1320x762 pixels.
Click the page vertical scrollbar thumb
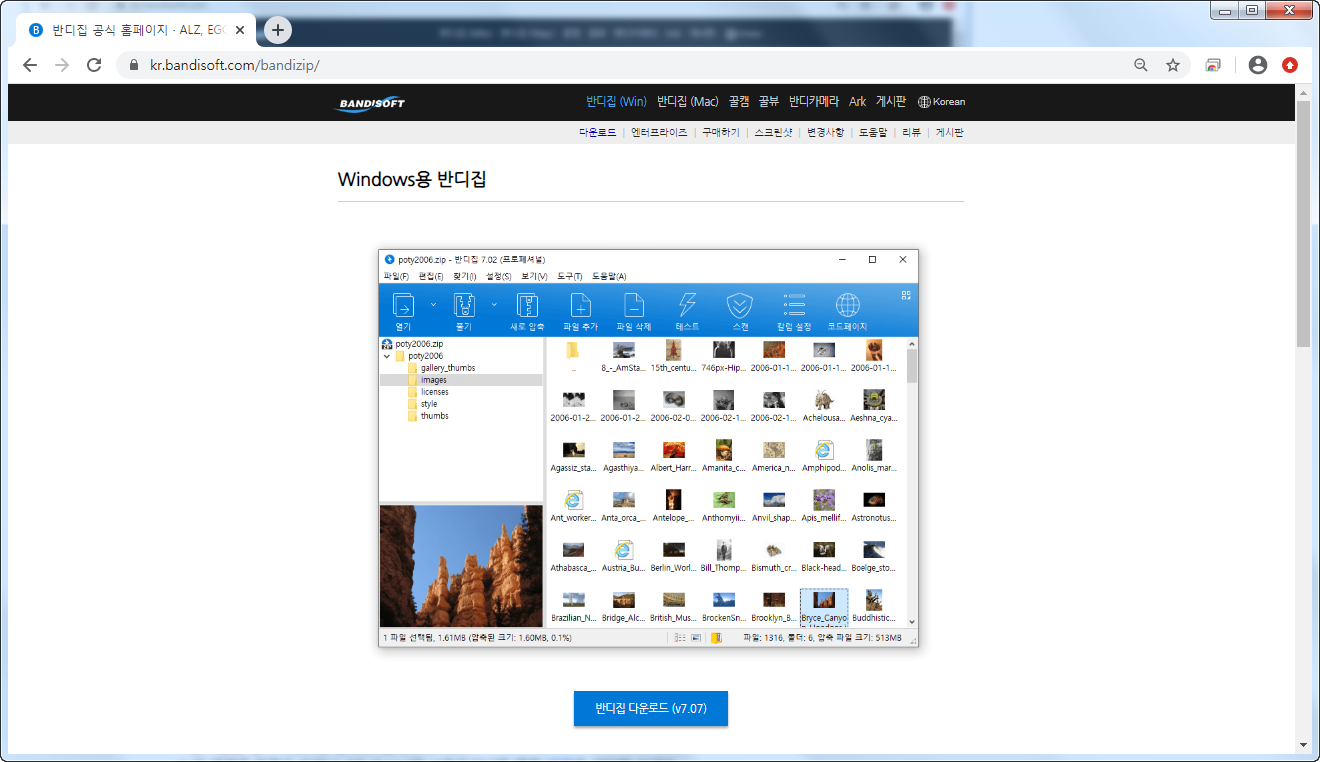tap(1303, 222)
